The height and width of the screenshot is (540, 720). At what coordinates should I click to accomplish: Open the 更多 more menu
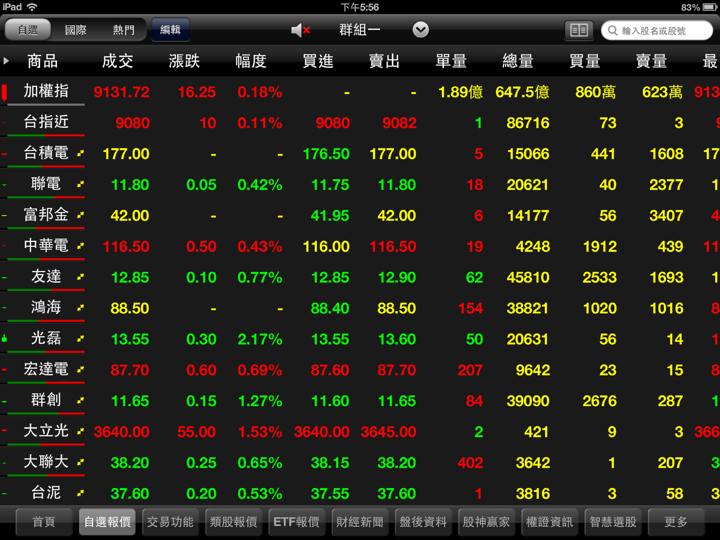click(676, 522)
